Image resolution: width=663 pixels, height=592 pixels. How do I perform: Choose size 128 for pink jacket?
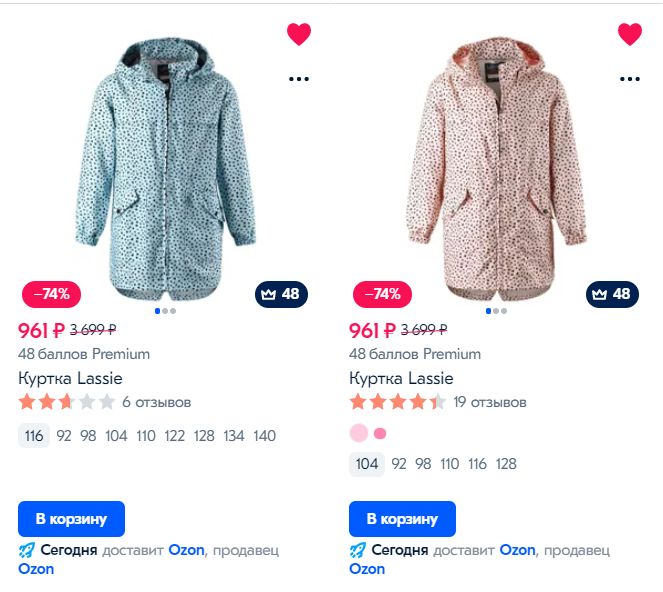tap(506, 464)
